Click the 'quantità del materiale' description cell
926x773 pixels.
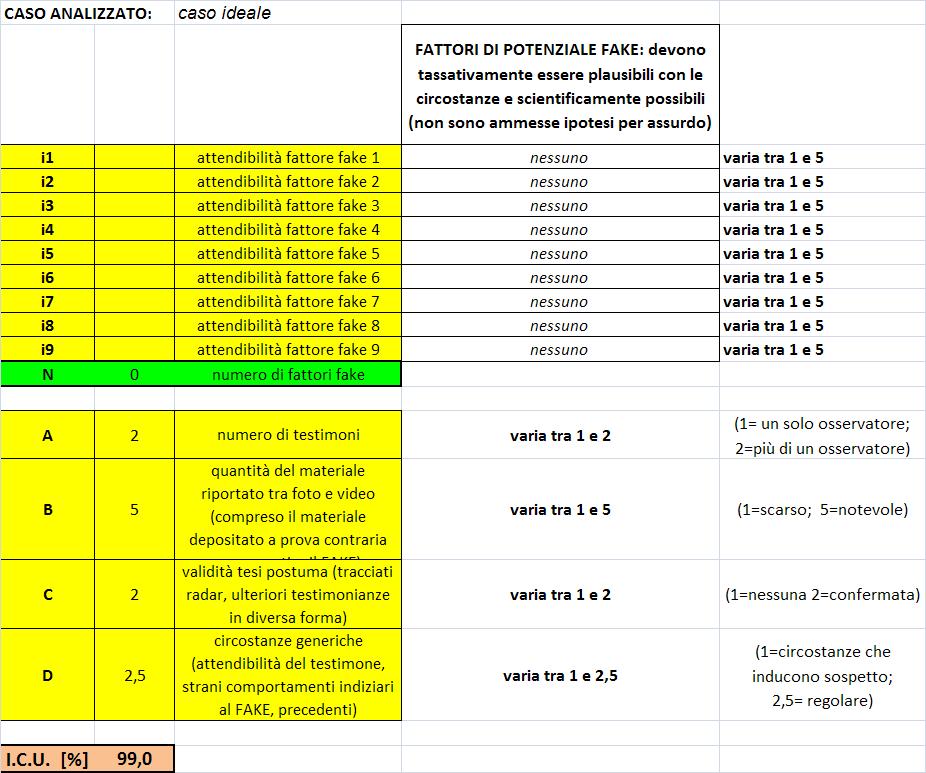(288, 510)
